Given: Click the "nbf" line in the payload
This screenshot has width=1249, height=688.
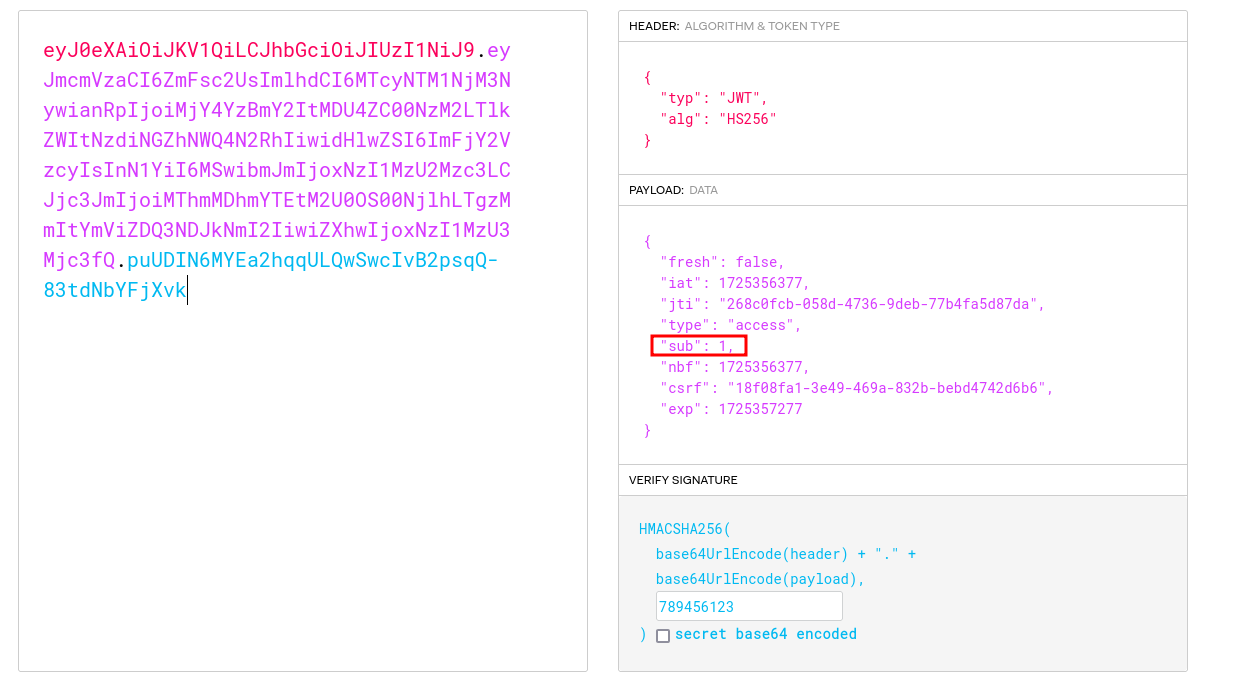Looking at the screenshot, I should (734, 367).
